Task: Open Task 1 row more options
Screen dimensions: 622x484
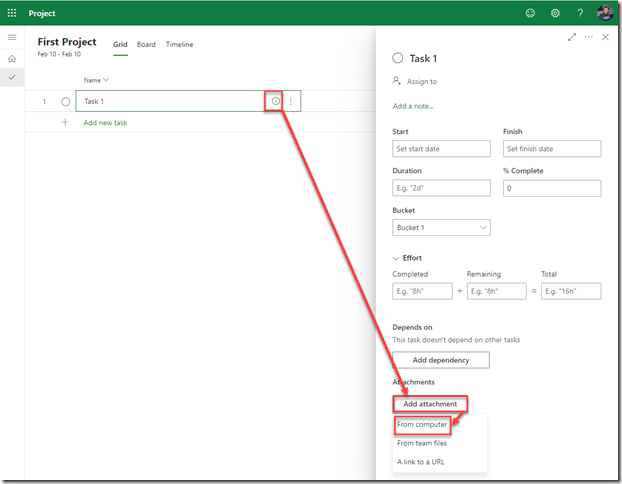Action: click(291, 101)
